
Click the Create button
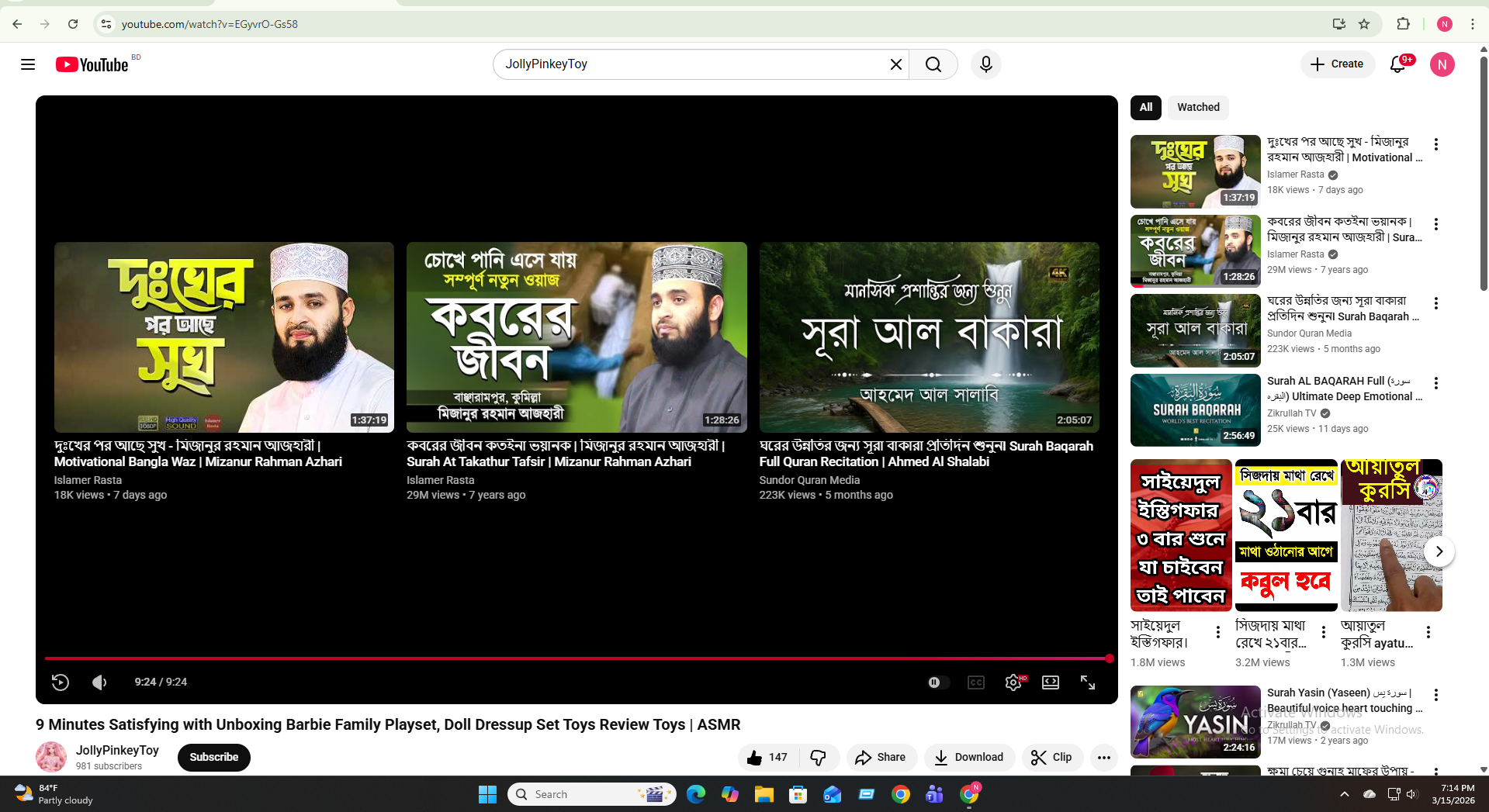point(1337,64)
